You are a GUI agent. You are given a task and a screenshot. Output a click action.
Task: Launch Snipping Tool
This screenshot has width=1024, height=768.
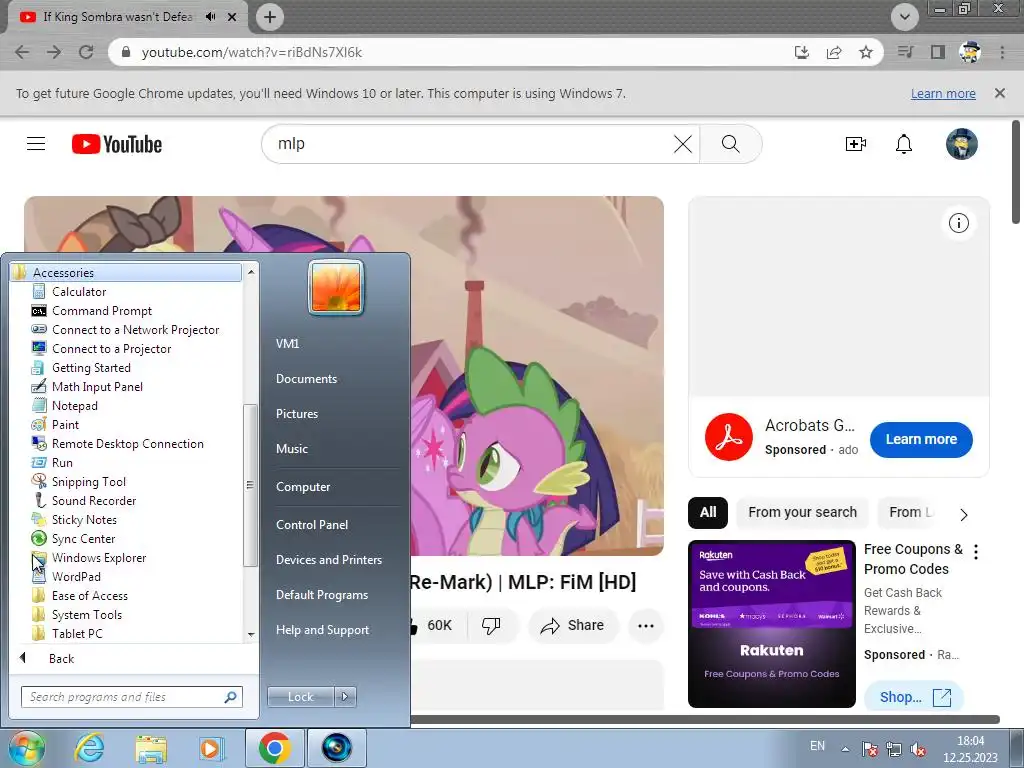(x=89, y=481)
